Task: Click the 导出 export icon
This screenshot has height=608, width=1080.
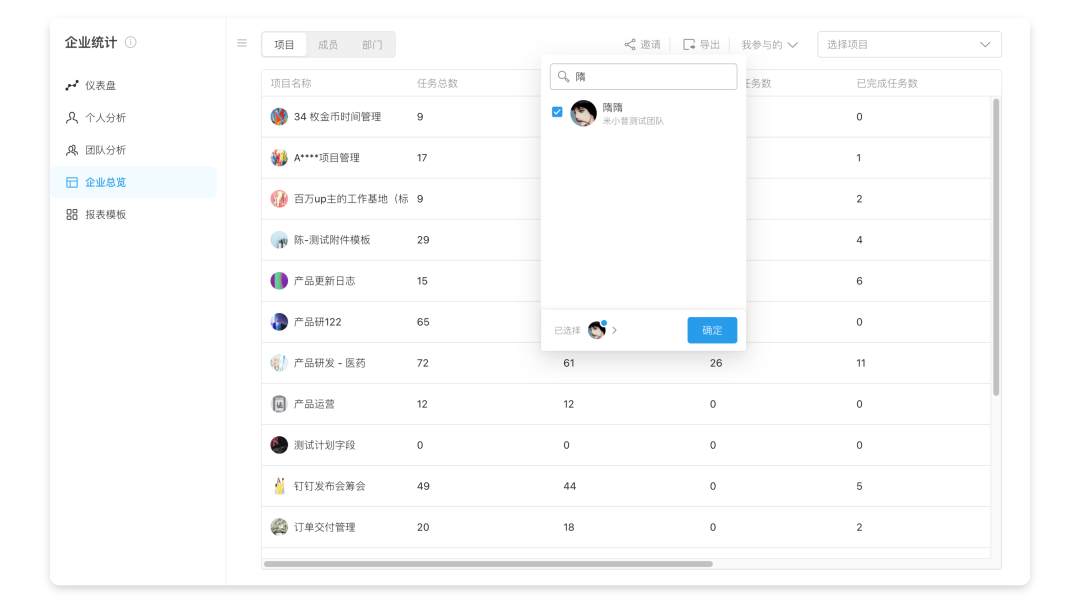Action: pos(689,45)
